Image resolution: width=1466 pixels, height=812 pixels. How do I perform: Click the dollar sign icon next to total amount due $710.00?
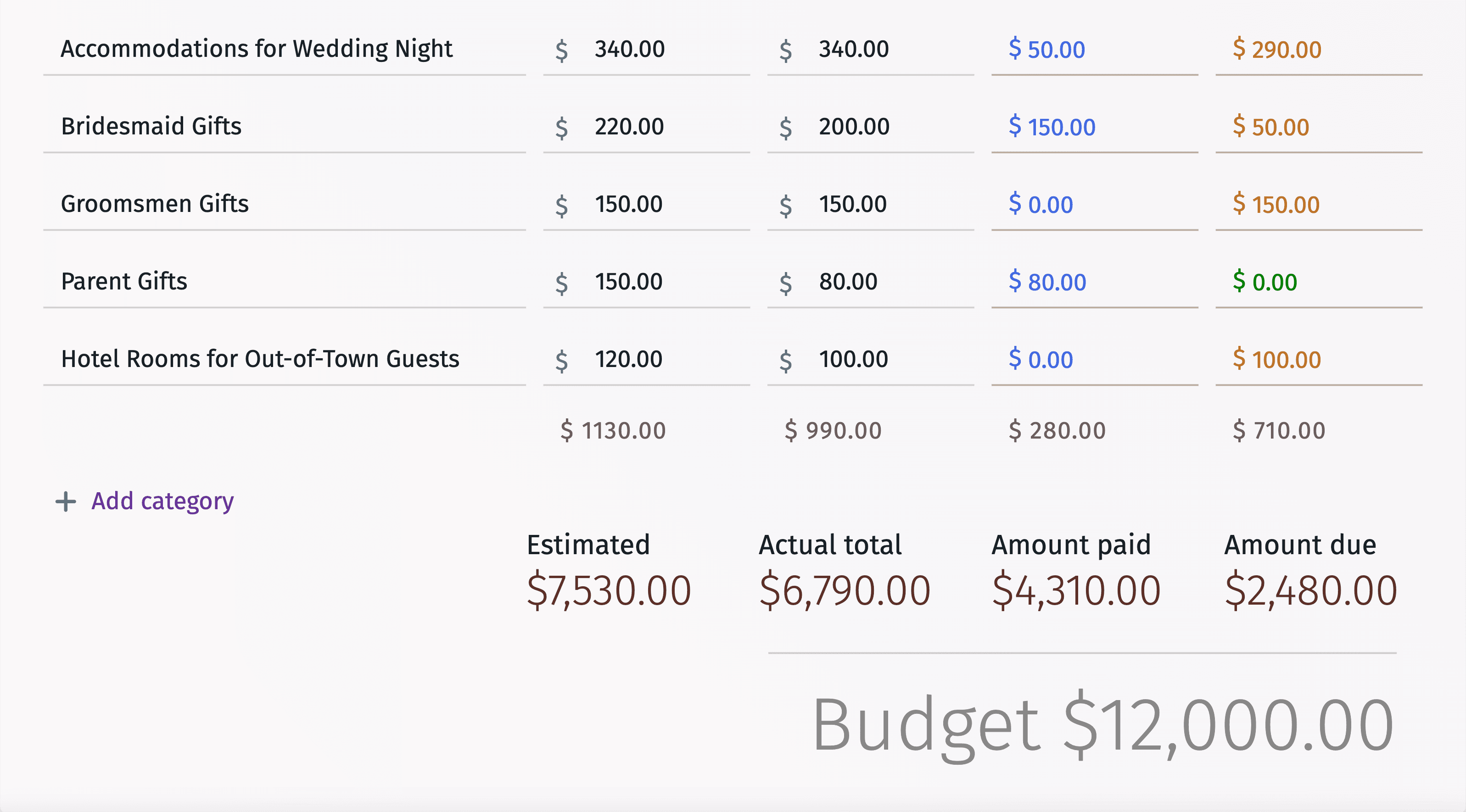click(1232, 430)
